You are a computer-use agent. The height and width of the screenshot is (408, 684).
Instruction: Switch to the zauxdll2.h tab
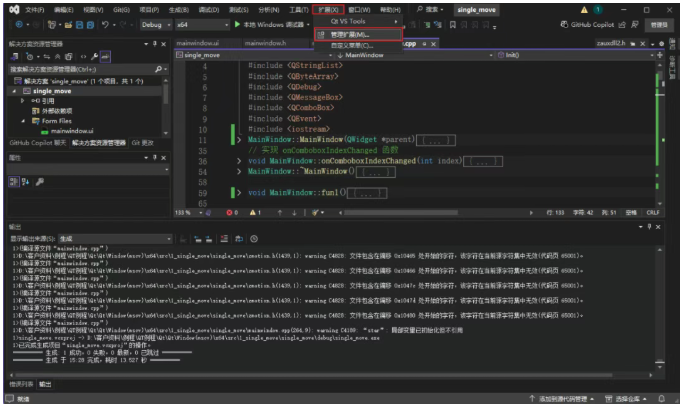click(611, 43)
